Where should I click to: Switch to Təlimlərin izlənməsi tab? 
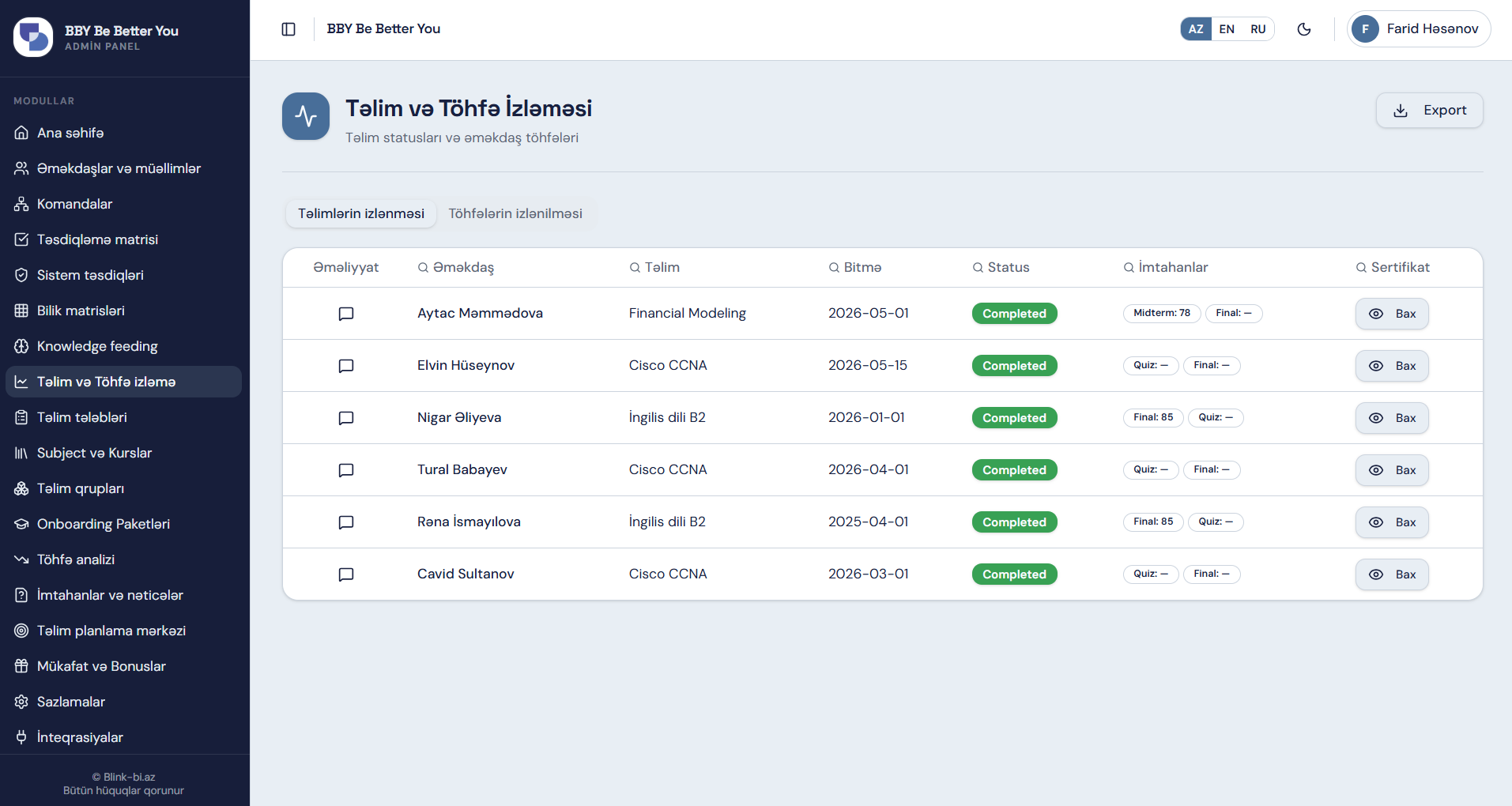pyautogui.click(x=361, y=214)
